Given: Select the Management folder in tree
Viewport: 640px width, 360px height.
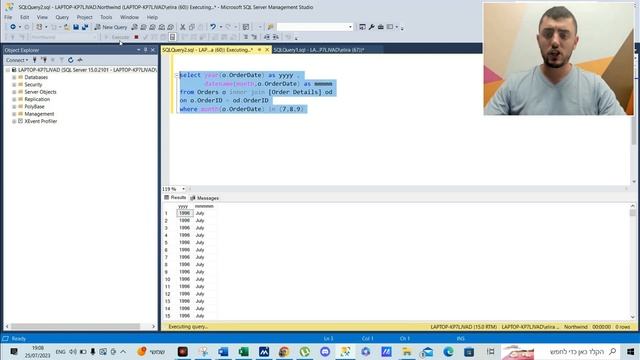Looking at the screenshot, I should pos(39,114).
